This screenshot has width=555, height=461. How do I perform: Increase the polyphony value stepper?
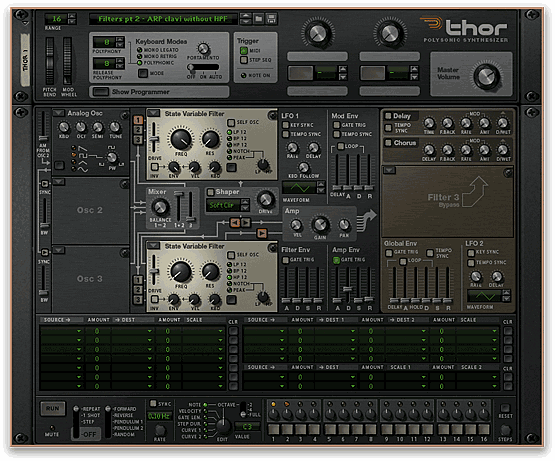pos(120,39)
